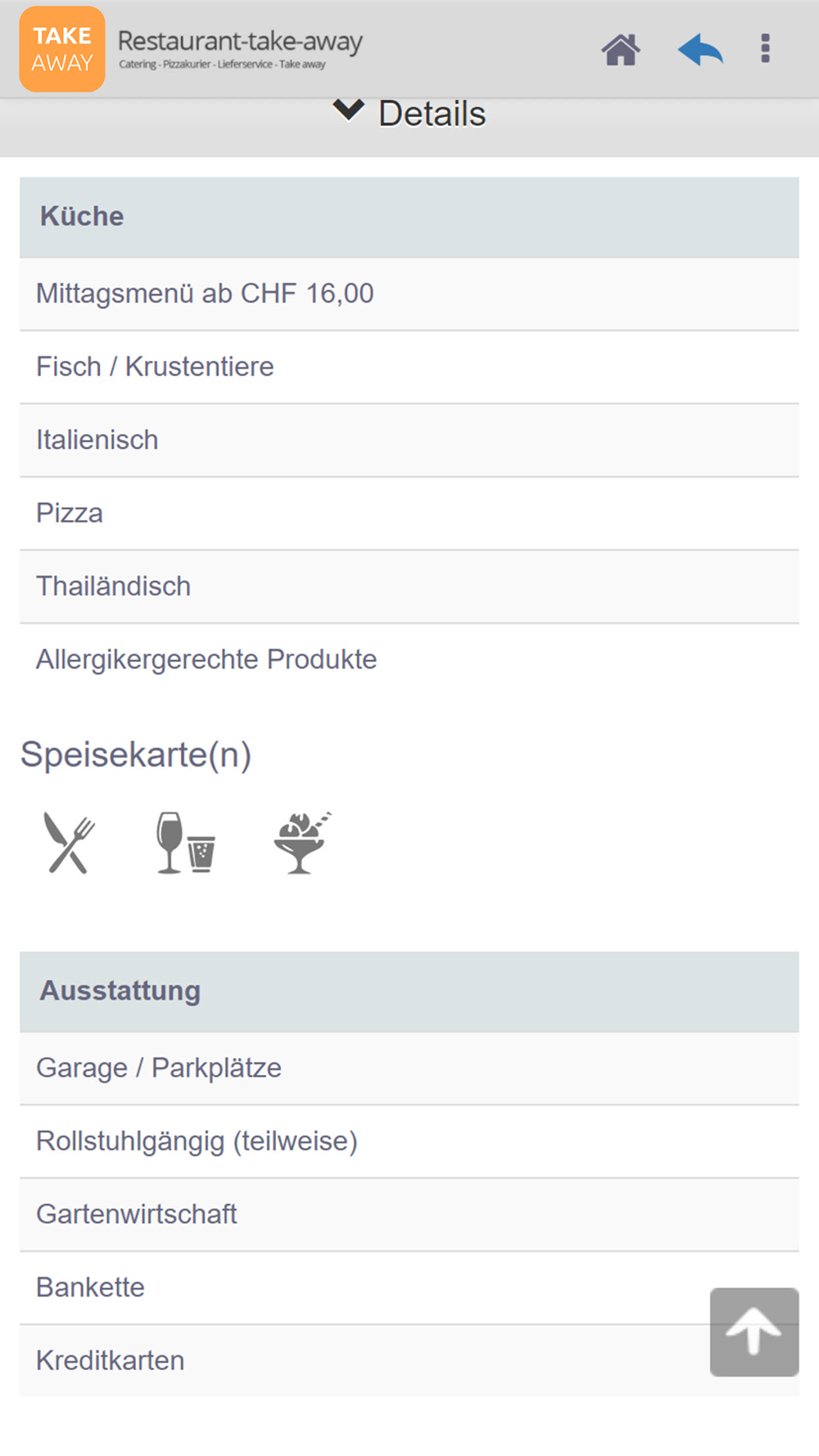Select Mittagsmenü ab CHF 16,00 row
Viewport: 819px width, 1456px height.
[409, 294]
